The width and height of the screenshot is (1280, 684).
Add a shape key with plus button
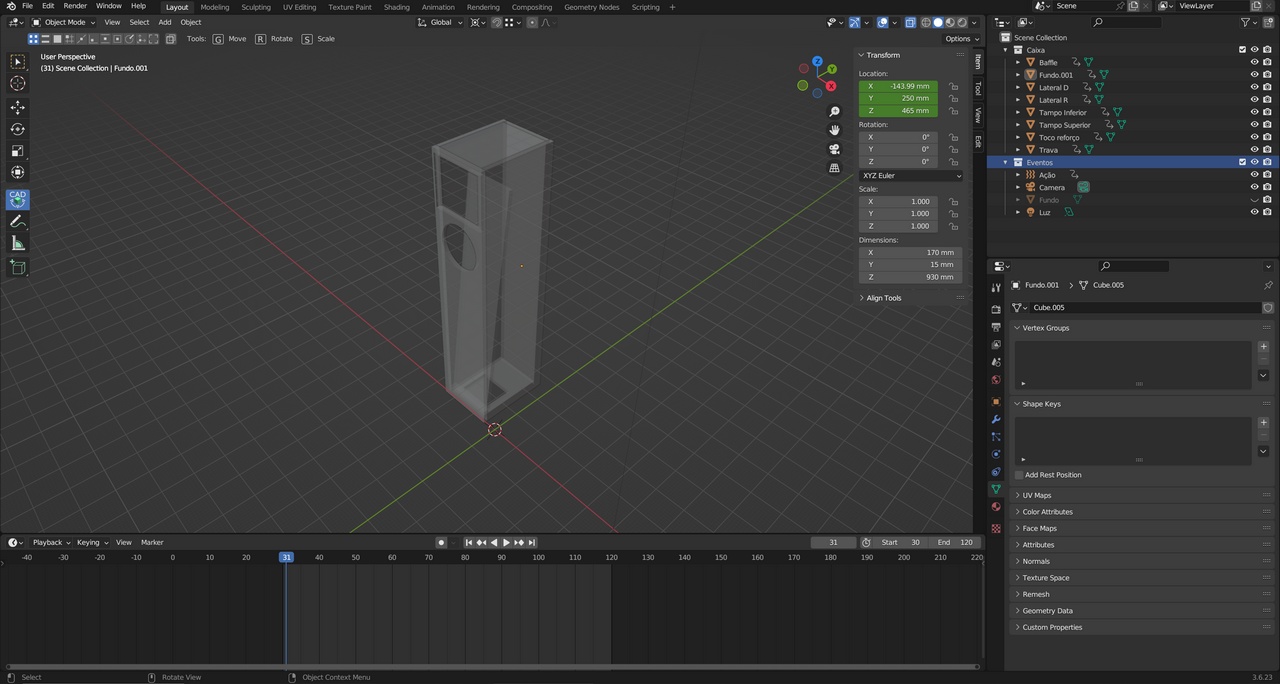point(1263,423)
